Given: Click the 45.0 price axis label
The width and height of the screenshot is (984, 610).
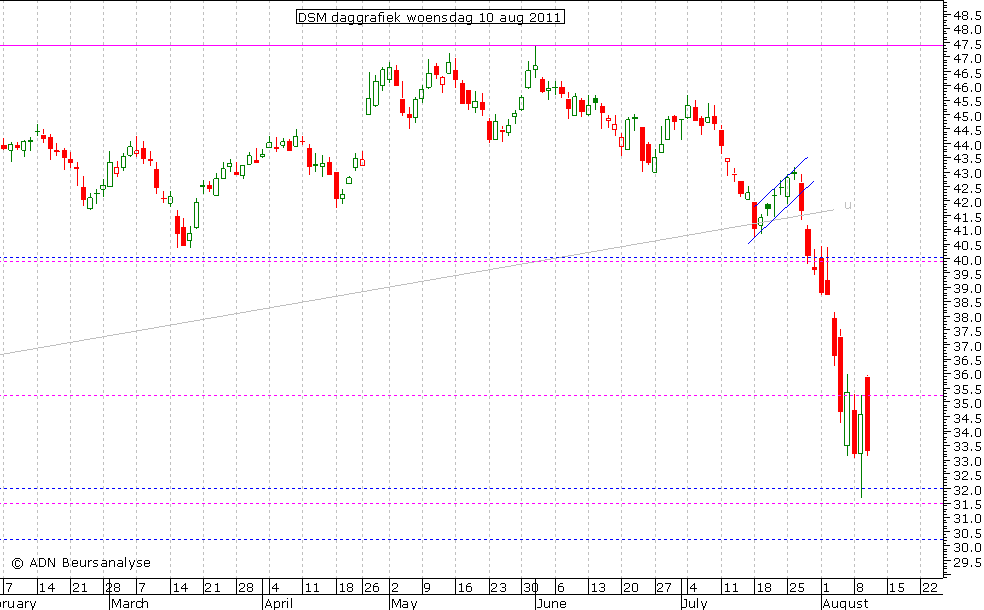Looking at the screenshot, I should point(968,117).
